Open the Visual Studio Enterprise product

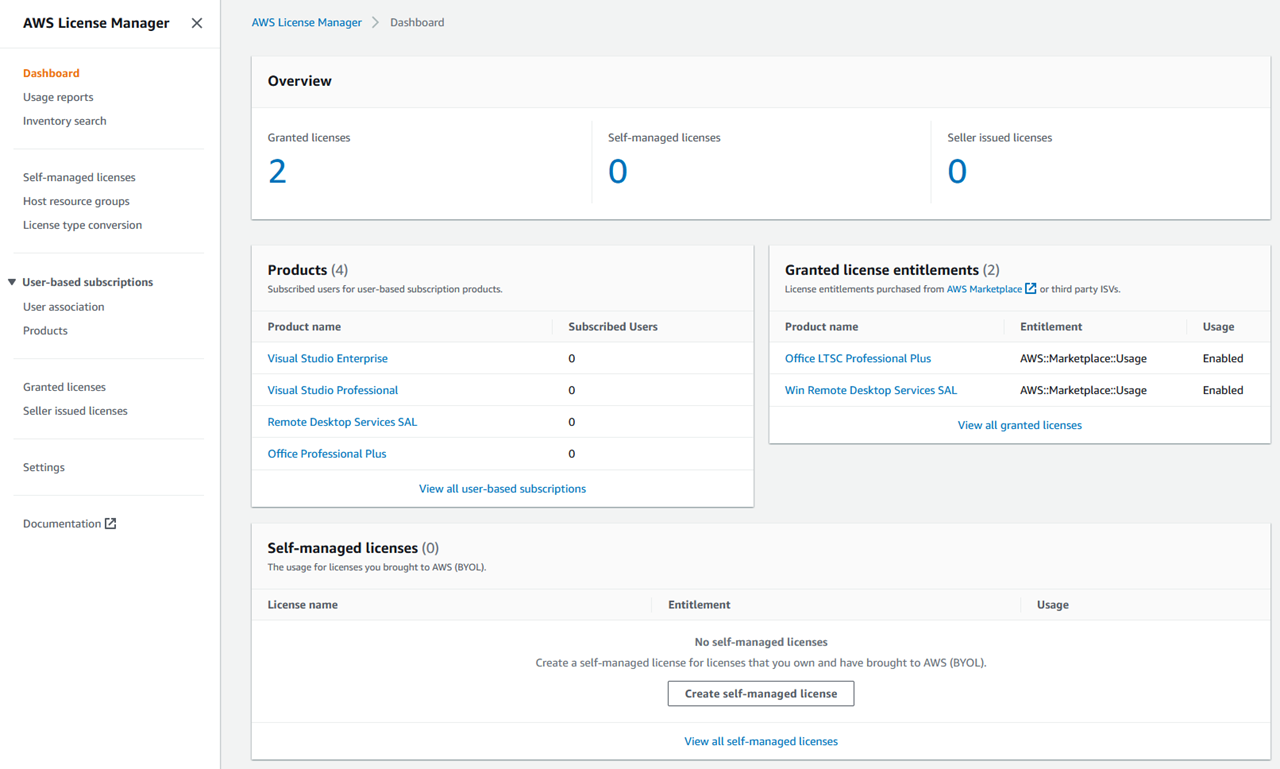click(329, 357)
